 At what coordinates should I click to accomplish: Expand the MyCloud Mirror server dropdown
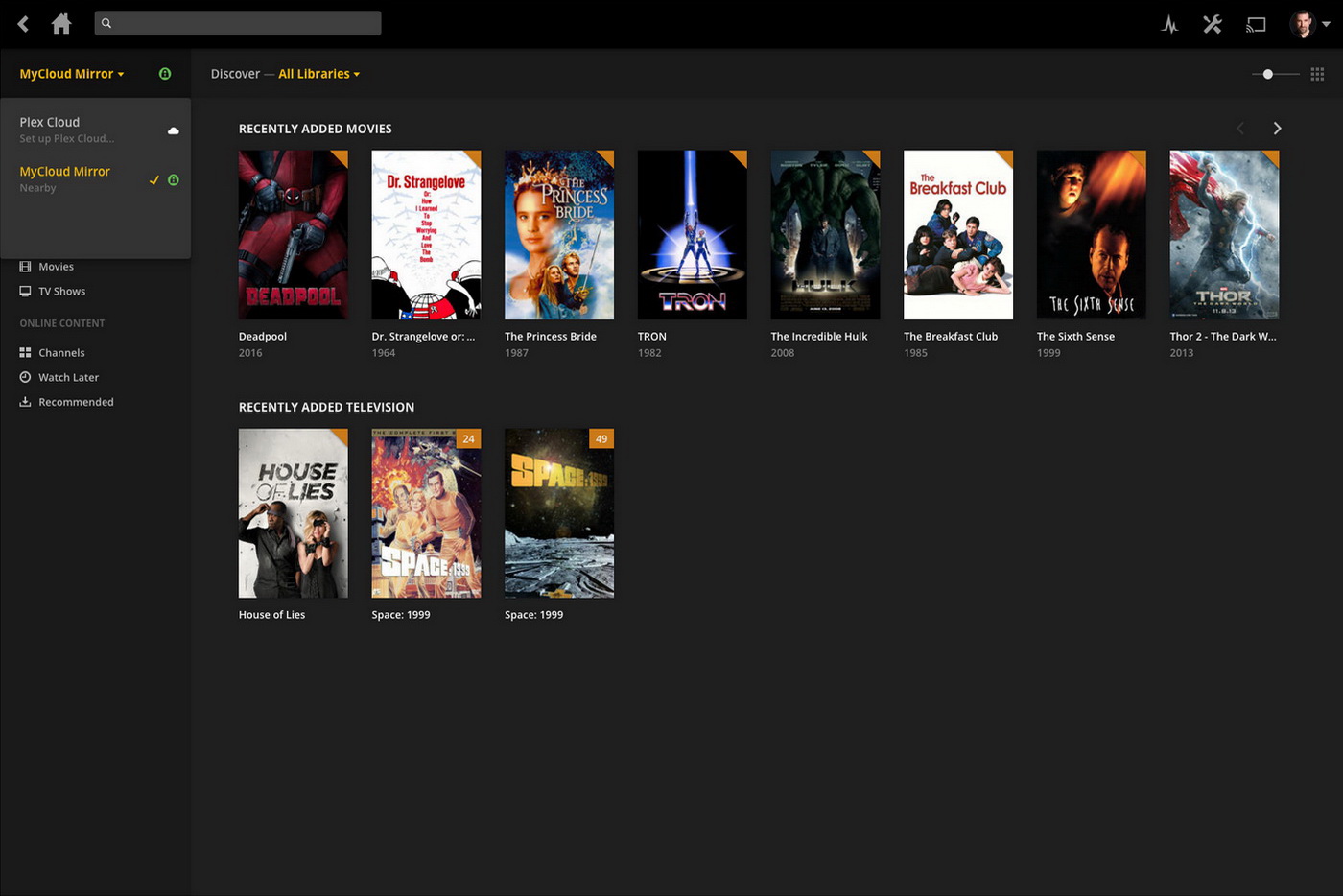click(72, 74)
